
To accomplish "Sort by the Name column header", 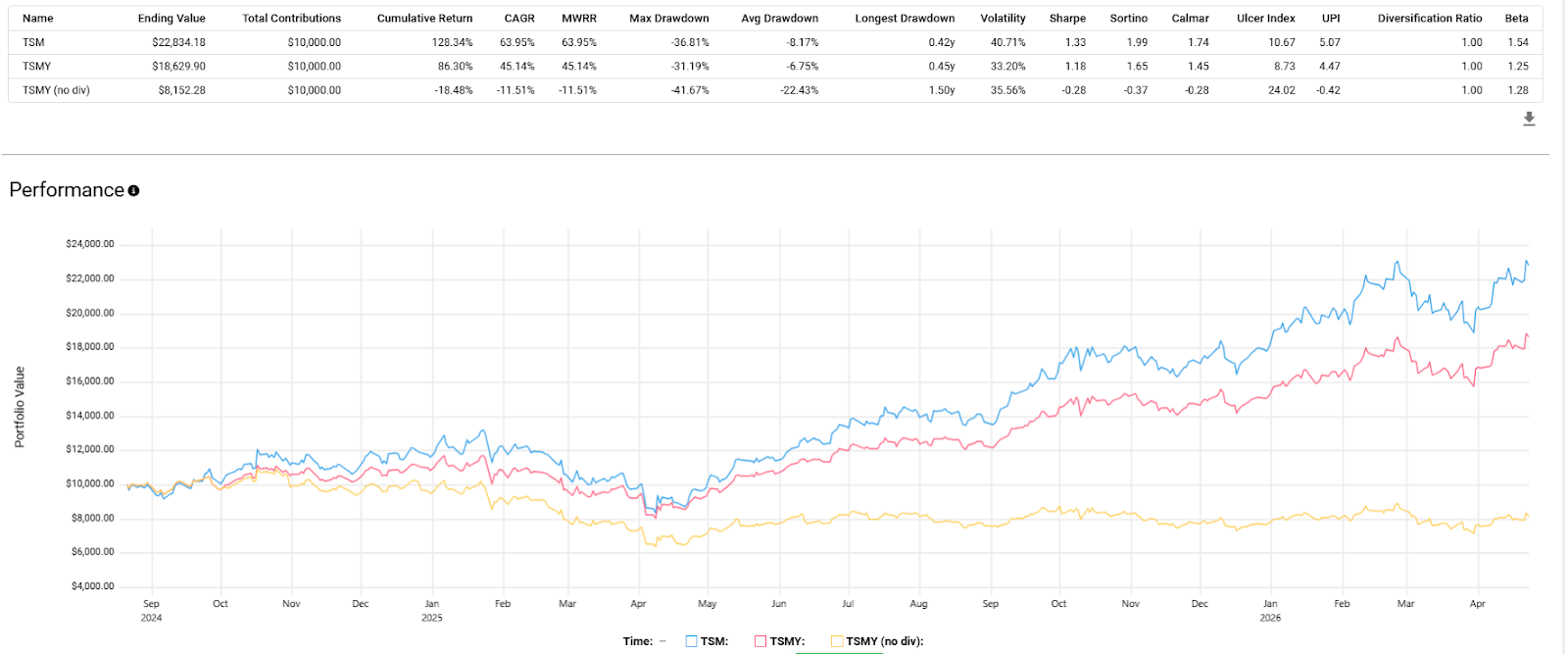I will point(38,19).
